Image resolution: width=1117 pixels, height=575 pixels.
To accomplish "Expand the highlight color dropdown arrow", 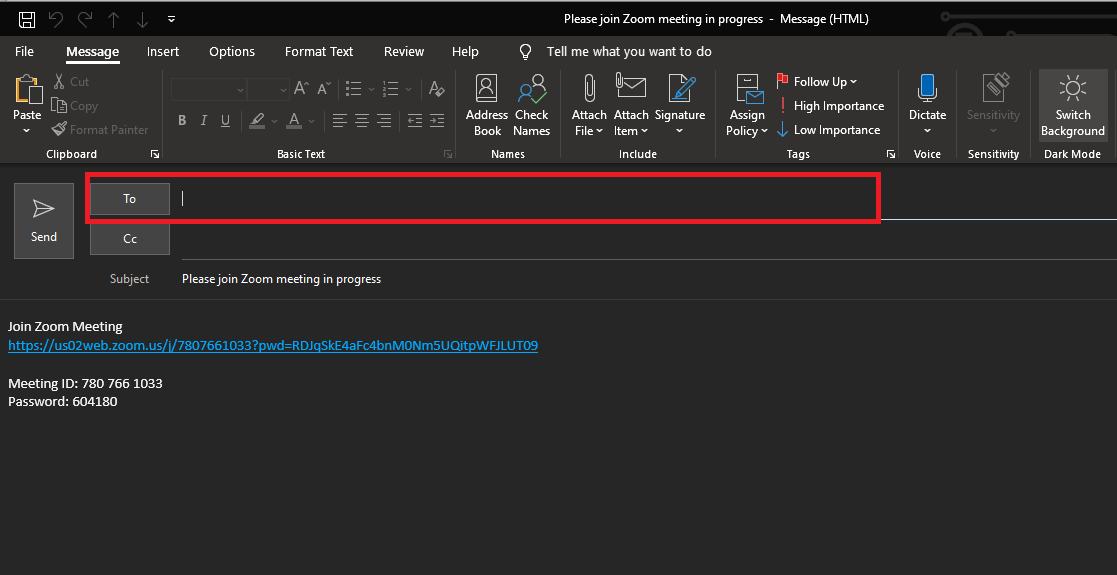I will click(x=274, y=121).
